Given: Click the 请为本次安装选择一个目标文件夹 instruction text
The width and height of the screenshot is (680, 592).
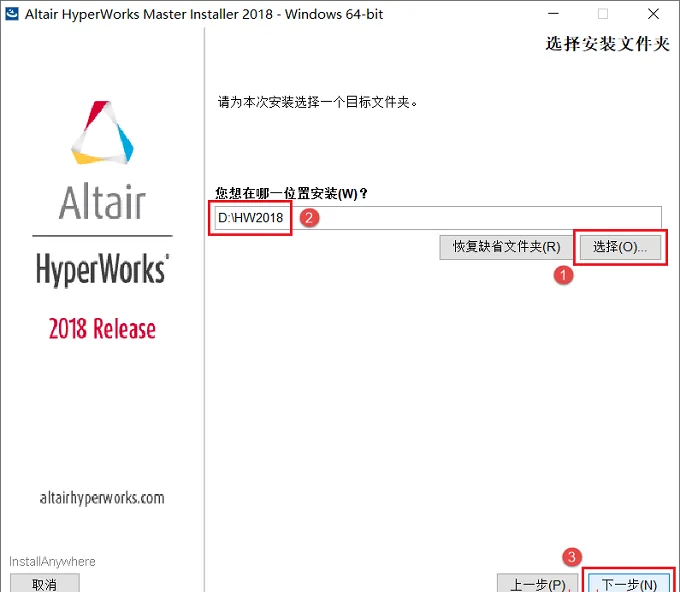Looking at the screenshot, I should [317, 102].
